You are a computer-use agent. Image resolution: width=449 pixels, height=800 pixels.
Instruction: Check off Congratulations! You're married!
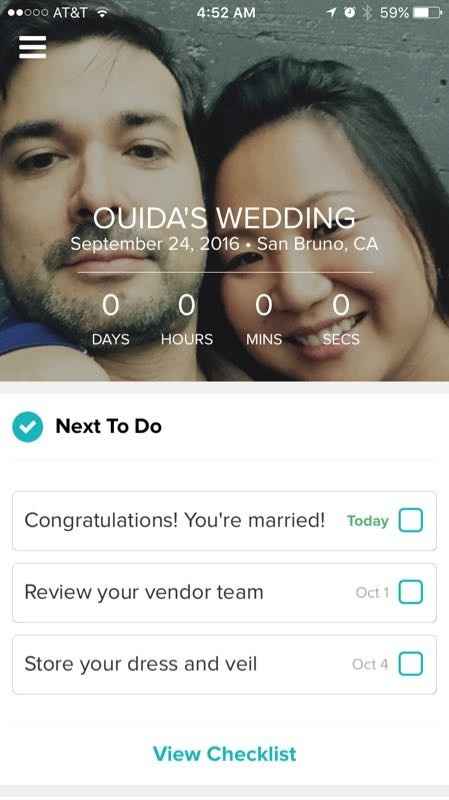point(411,520)
